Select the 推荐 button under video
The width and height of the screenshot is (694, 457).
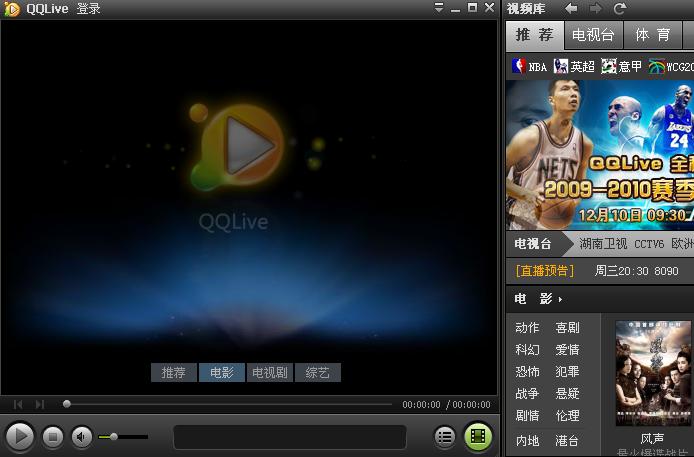(x=174, y=373)
